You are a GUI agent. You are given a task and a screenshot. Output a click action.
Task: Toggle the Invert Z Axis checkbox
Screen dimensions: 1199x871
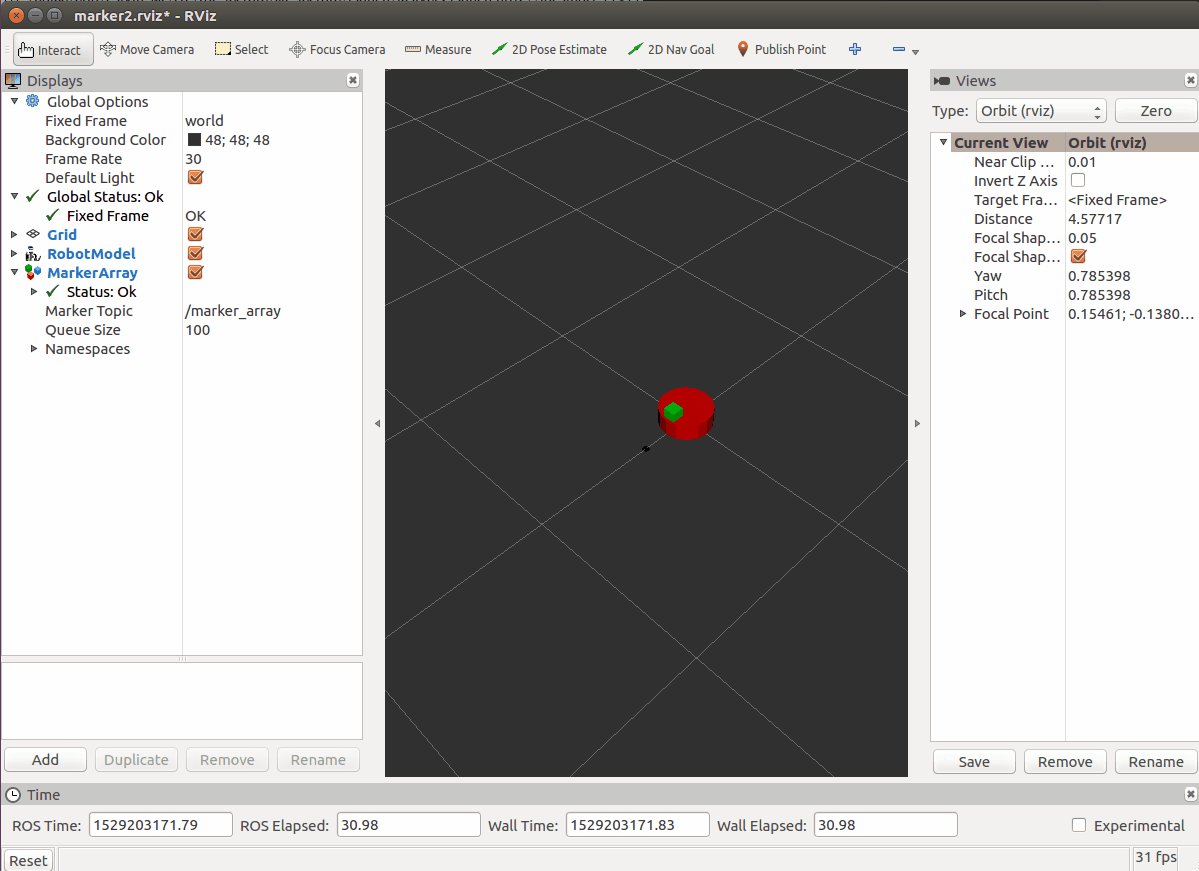tap(1076, 180)
